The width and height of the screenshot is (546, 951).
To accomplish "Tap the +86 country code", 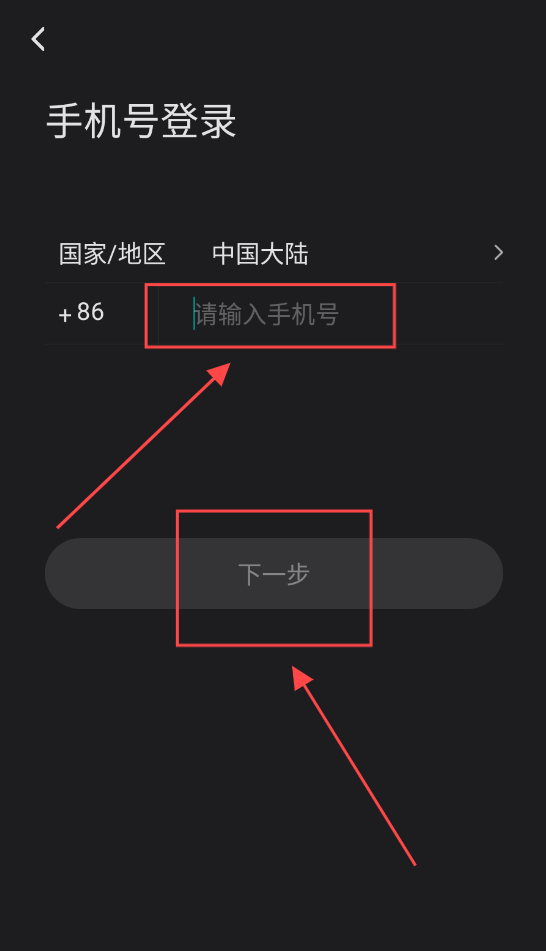I will [x=81, y=313].
